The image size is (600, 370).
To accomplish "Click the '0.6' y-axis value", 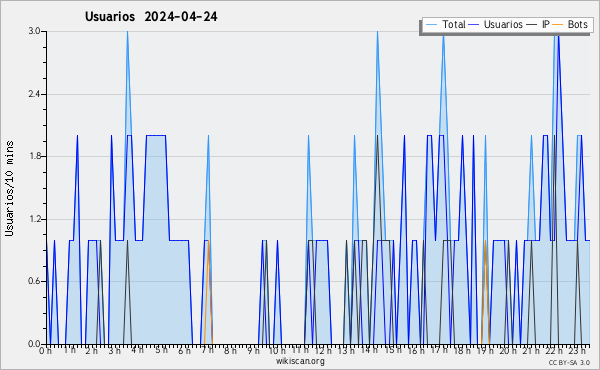I will (34, 281).
